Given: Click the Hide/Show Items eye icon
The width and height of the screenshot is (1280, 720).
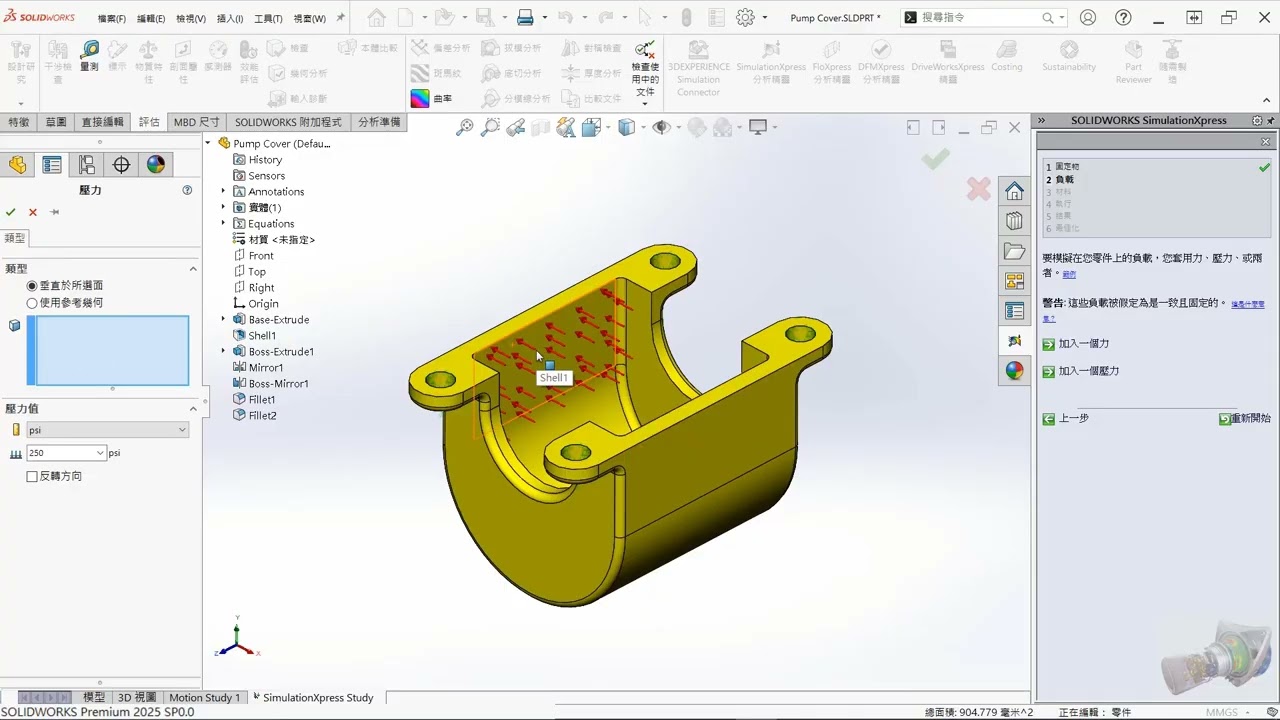Looking at the screenshot, I should coord(661,127).
